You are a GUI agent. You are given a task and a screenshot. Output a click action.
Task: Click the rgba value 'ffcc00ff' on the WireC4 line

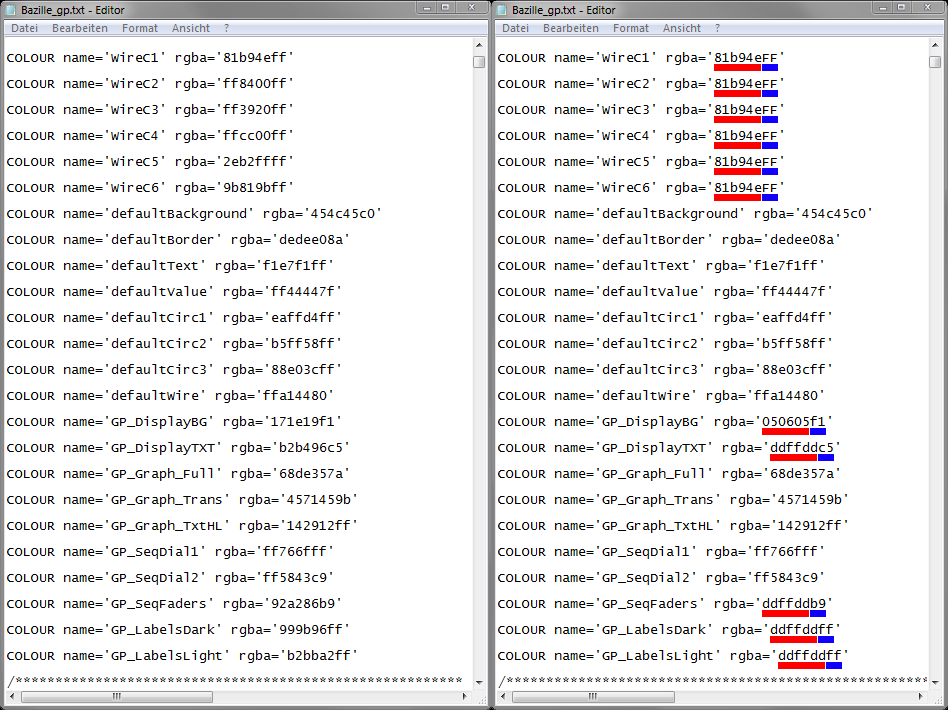(x=255, y=135)
